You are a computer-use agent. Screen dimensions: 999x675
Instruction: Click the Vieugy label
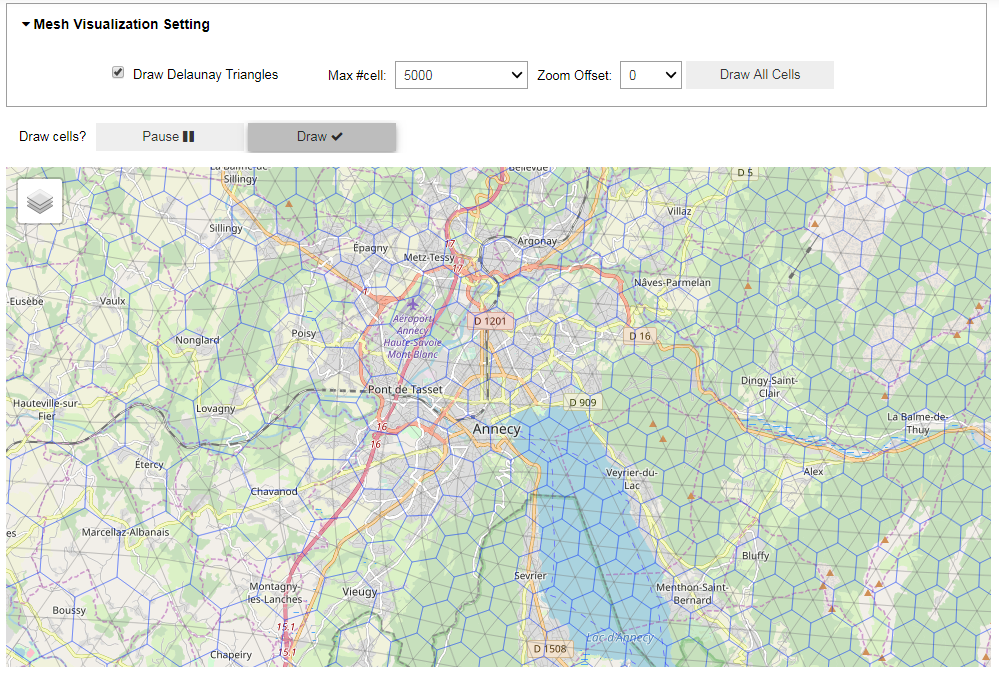click(x=359, y=592)
